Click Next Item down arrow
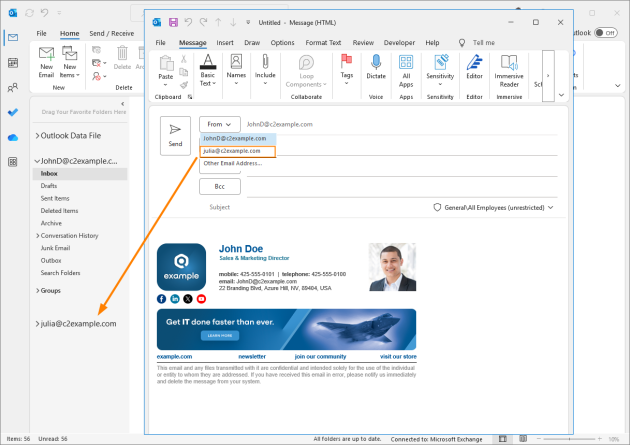 point(233,22)
